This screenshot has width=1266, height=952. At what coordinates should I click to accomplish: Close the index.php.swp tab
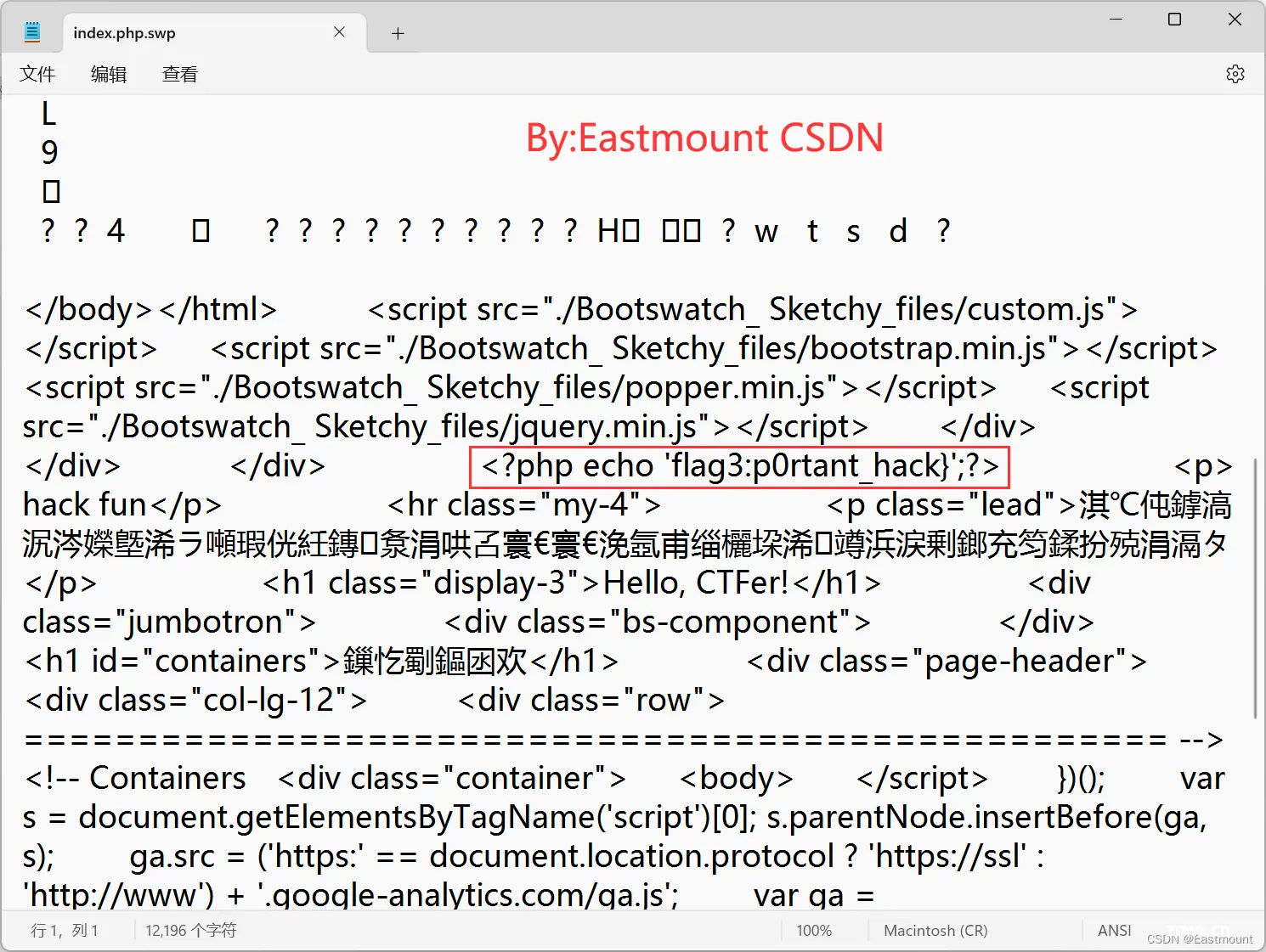339,32
